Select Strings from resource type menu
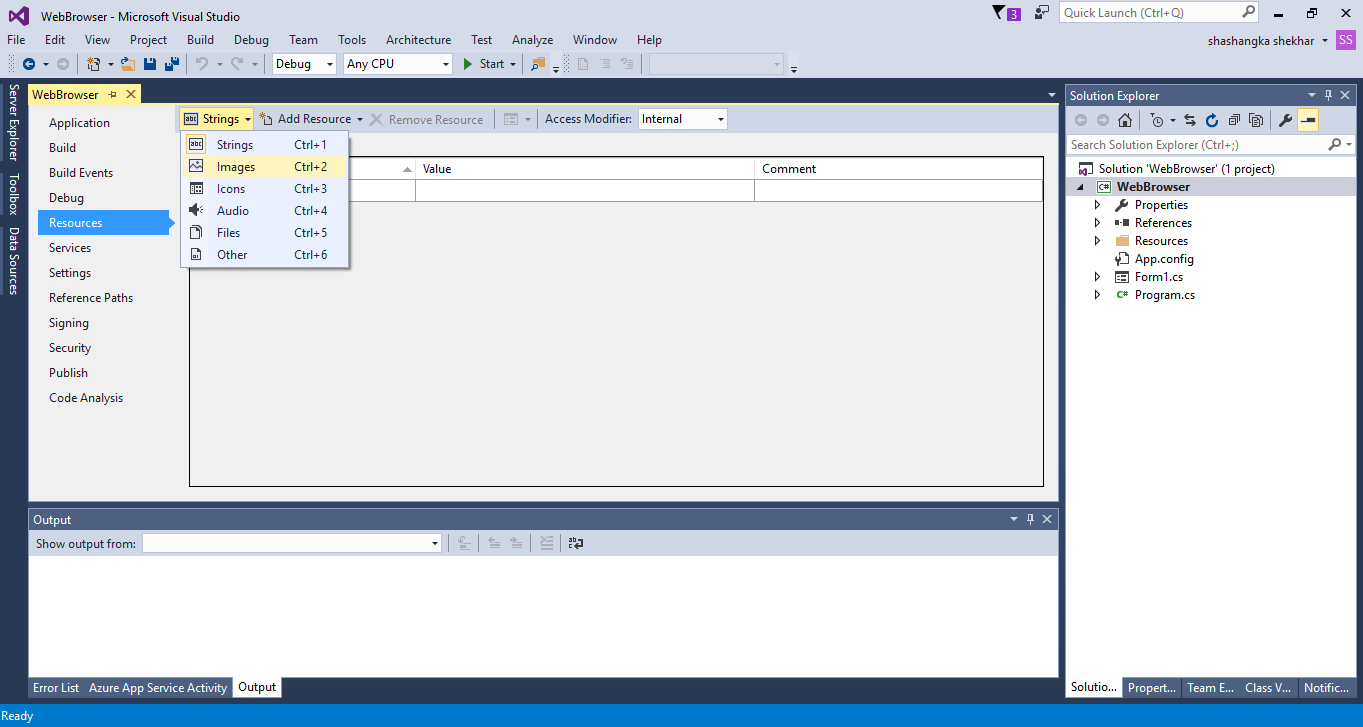The image size is (1363, 727). [264, 145]
